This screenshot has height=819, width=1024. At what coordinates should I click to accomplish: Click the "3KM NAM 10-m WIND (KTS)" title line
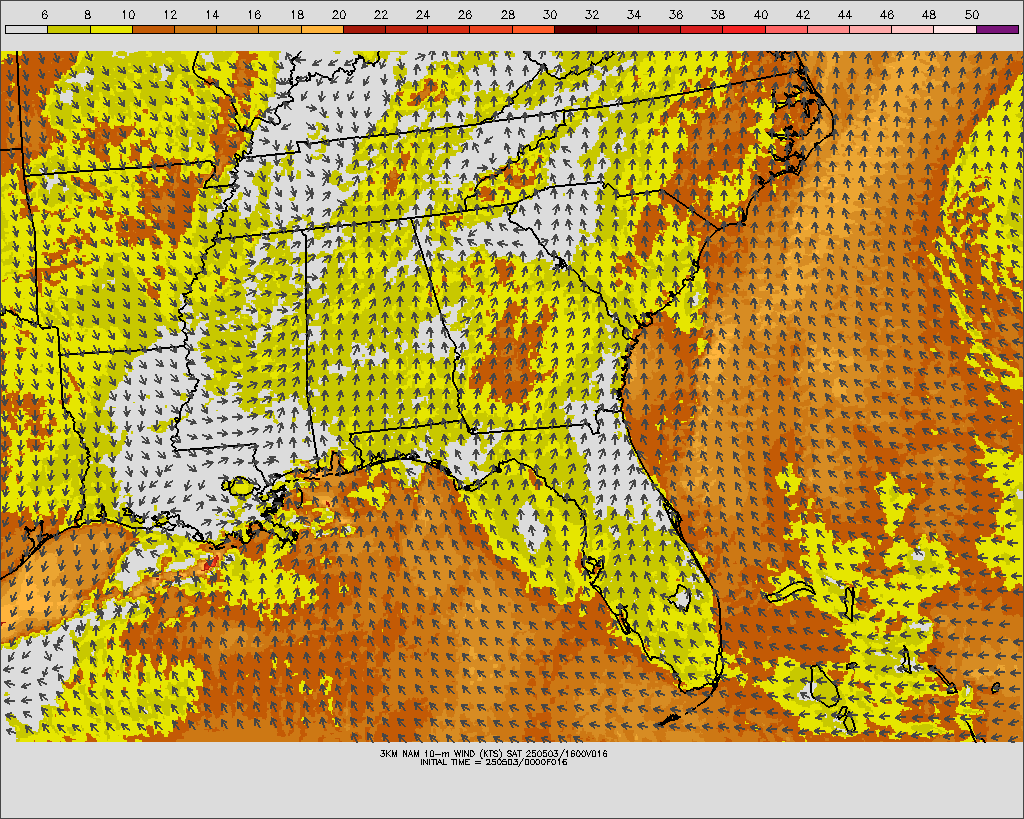tap(494, 753)
